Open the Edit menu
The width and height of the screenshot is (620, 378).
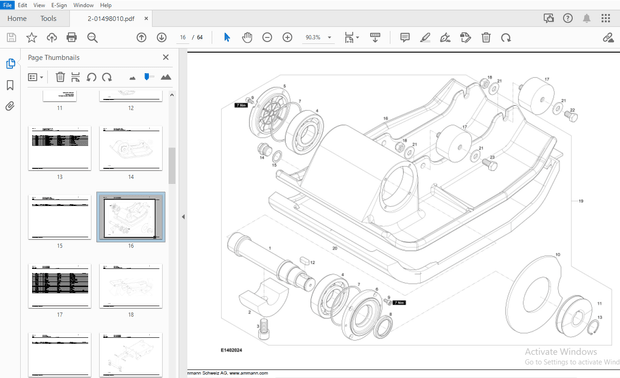click(23, 5)
